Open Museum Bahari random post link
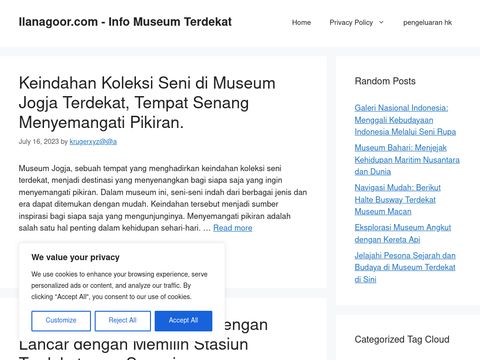Screen dimensions: 480x360 click(407, 160)
